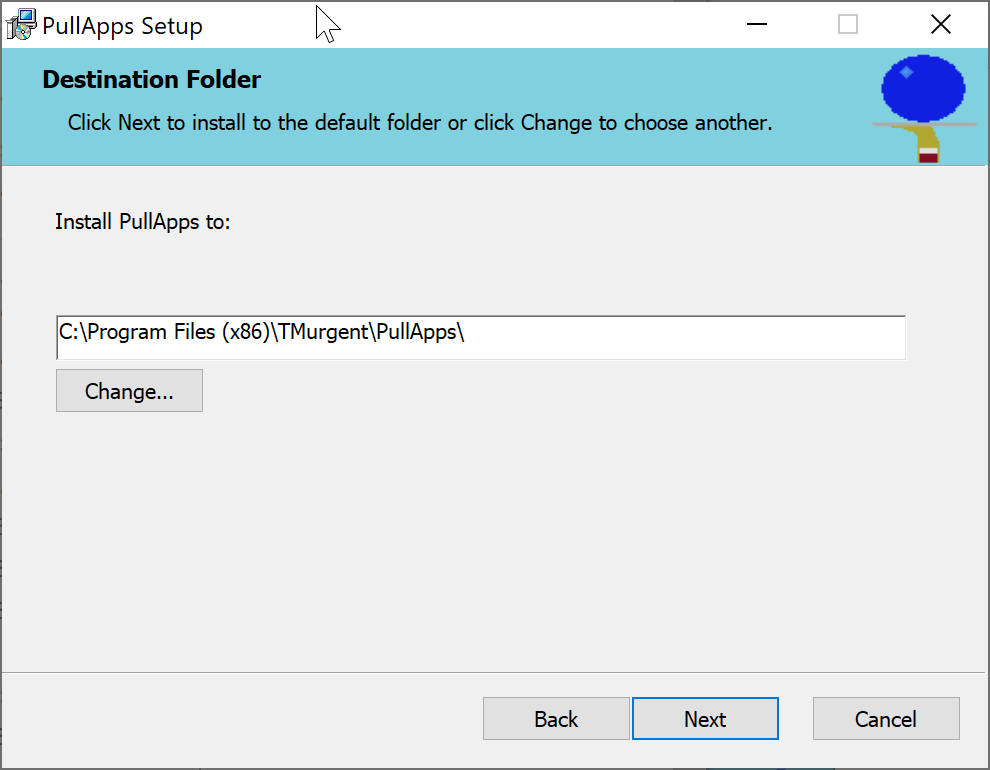Click the 'PullApps Setup' title bar text
The height and width of the screenshot is (770, 990).
coord(122,26)
